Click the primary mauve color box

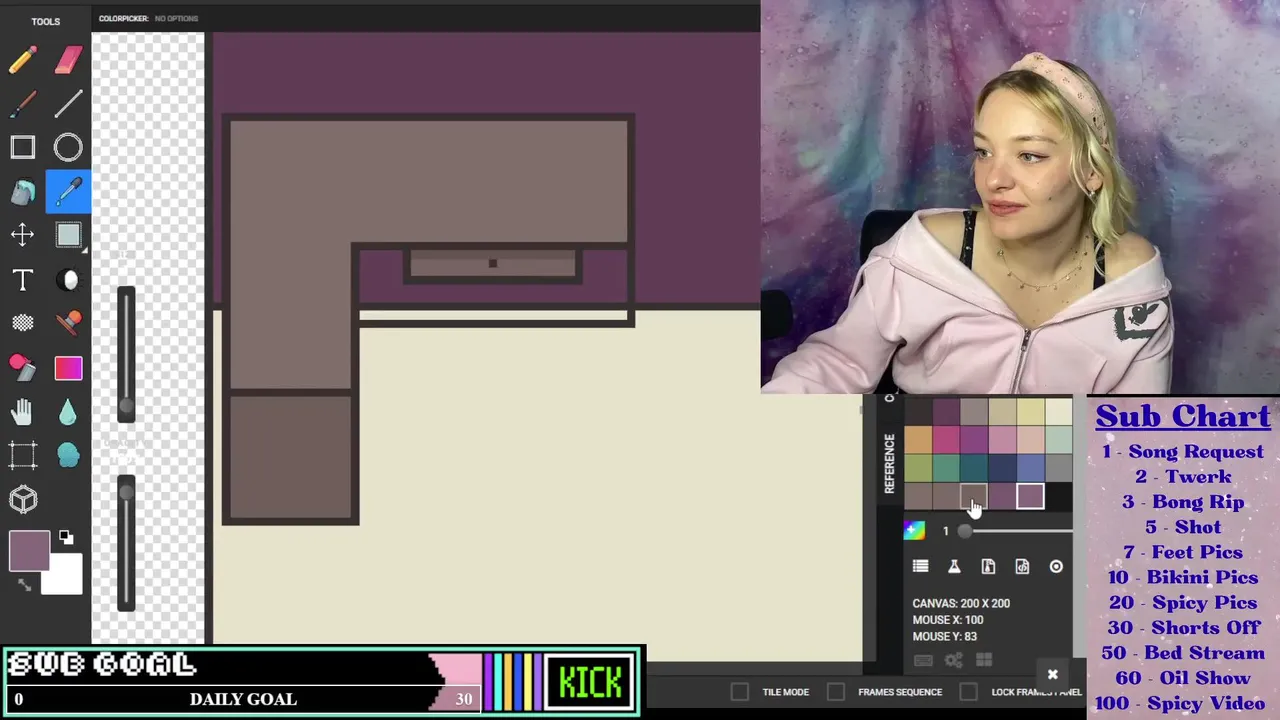pos(29,551)
